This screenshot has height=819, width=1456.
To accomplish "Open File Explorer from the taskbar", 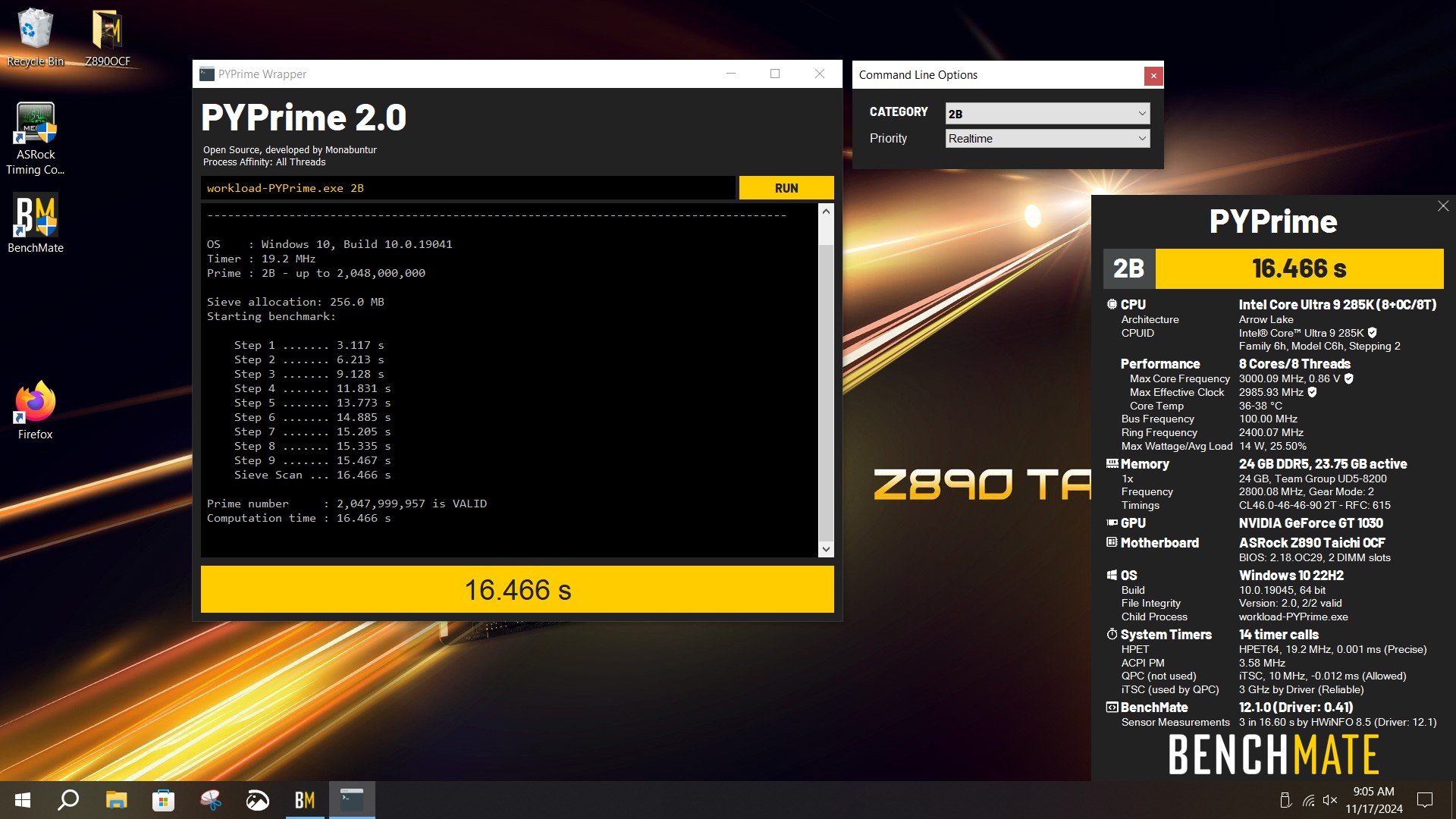I will pyautogui.click(x=116, y=800).
